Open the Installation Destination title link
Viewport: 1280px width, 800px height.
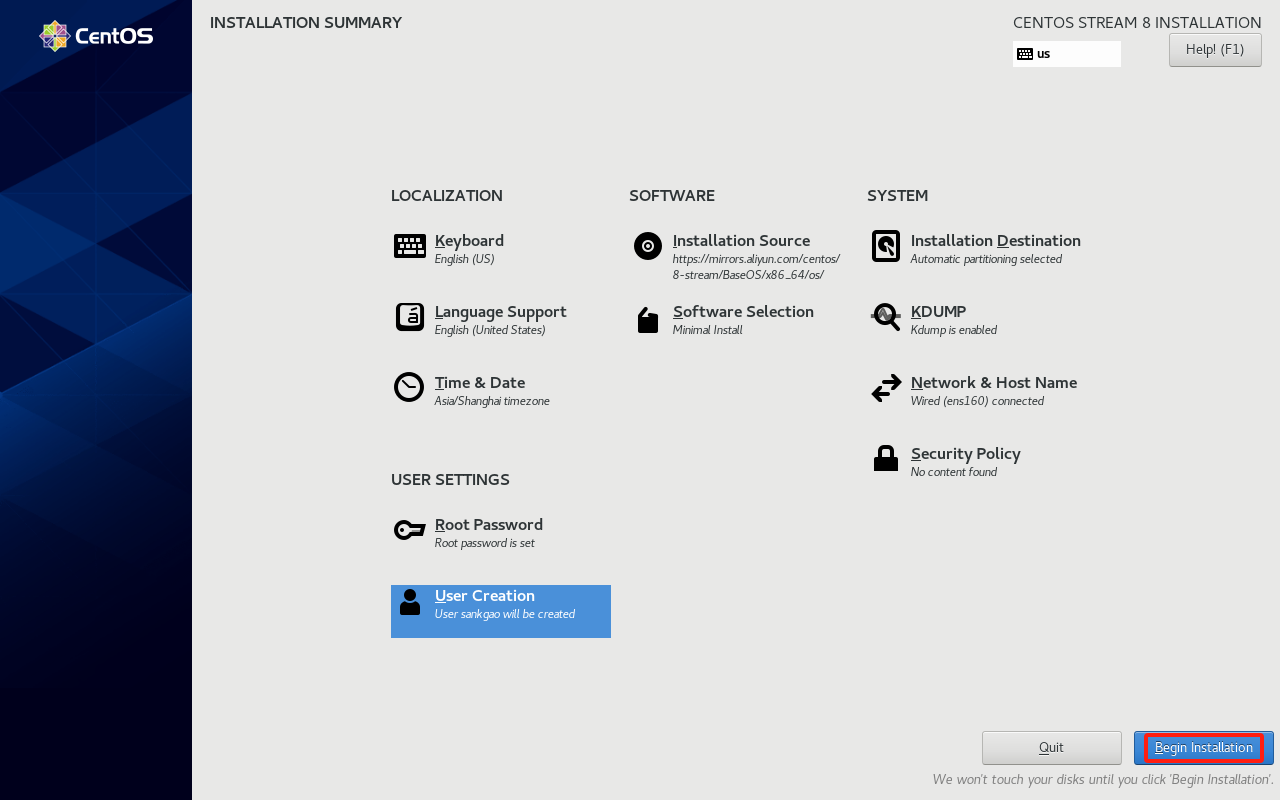[x=995, y=241]
